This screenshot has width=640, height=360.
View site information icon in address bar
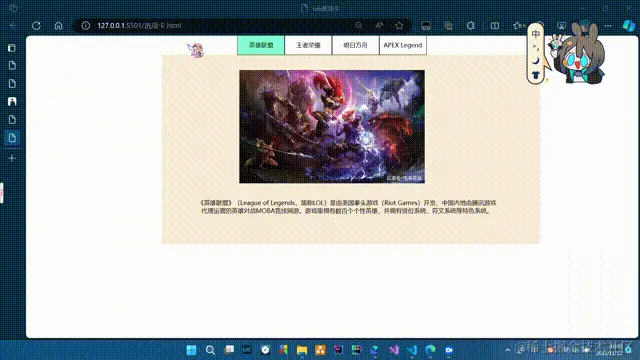pos(85,26)
